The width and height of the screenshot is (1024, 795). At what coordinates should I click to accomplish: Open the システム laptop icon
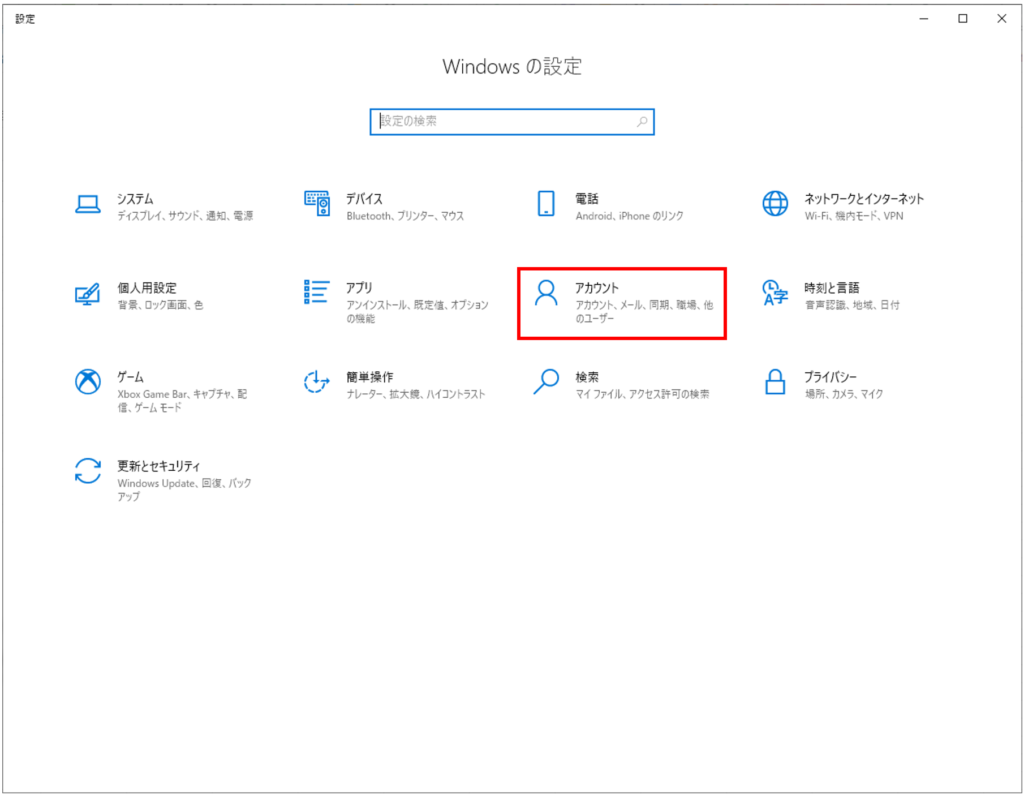click(88, 204)
